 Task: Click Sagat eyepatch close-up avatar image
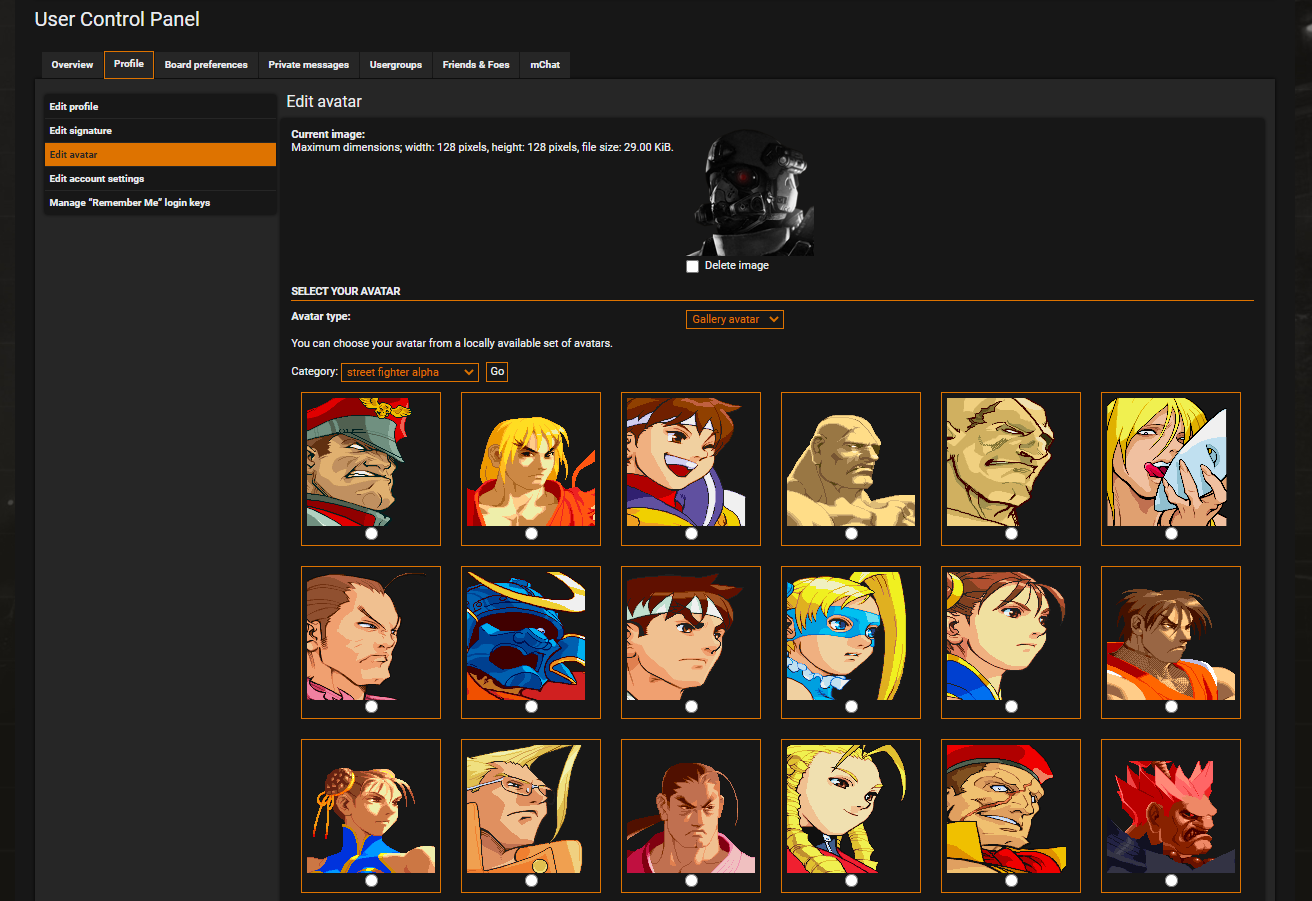[1011, 462]
